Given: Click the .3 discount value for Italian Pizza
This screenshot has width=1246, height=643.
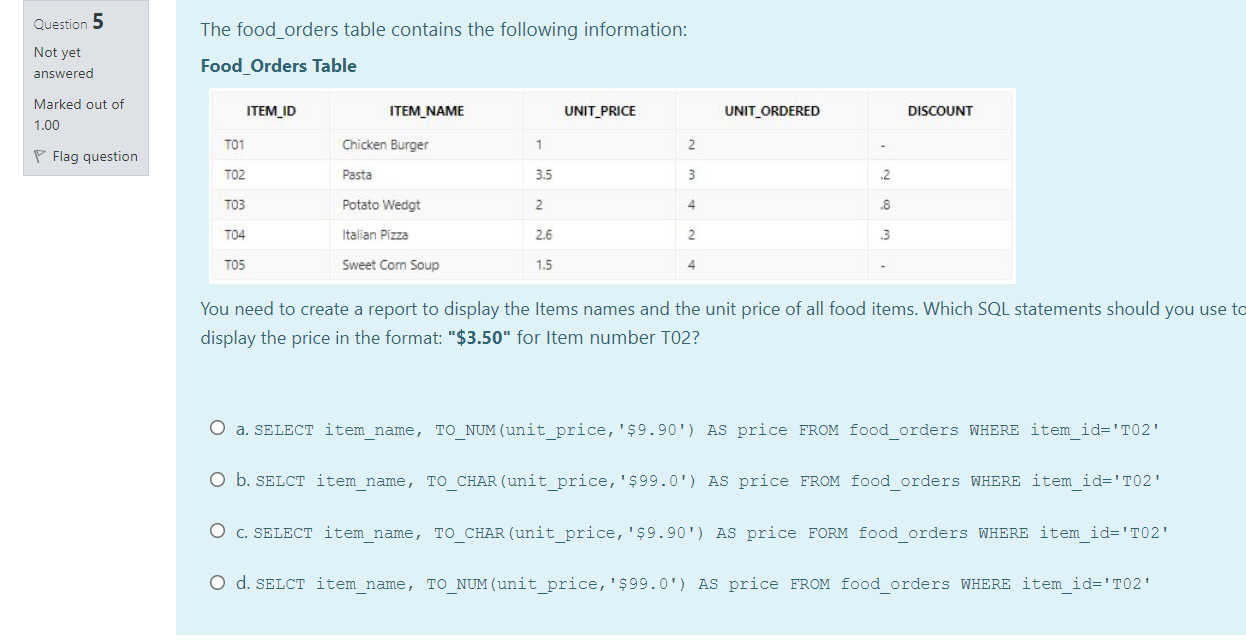Looking at the screenshot, I should [887, 235].
